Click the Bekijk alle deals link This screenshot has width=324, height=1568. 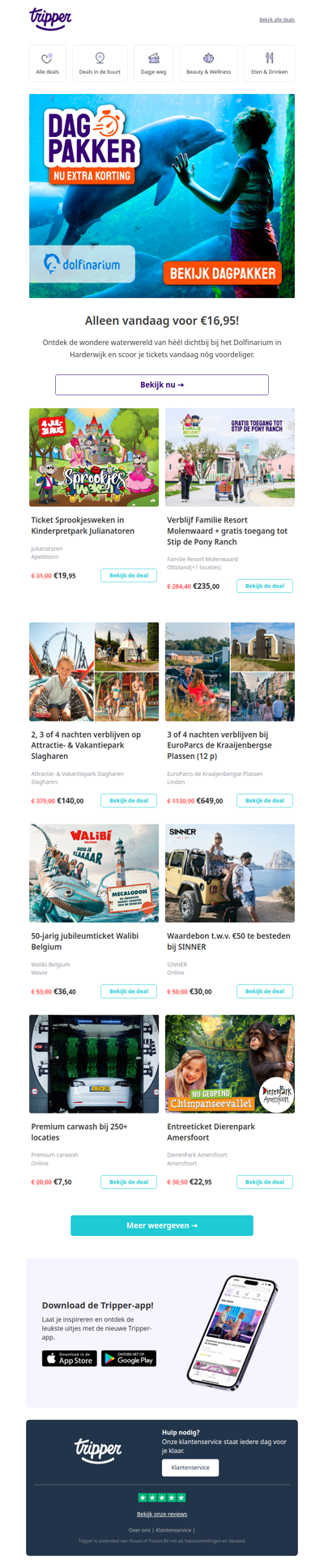pyautogui.click(x=277, y=19)
